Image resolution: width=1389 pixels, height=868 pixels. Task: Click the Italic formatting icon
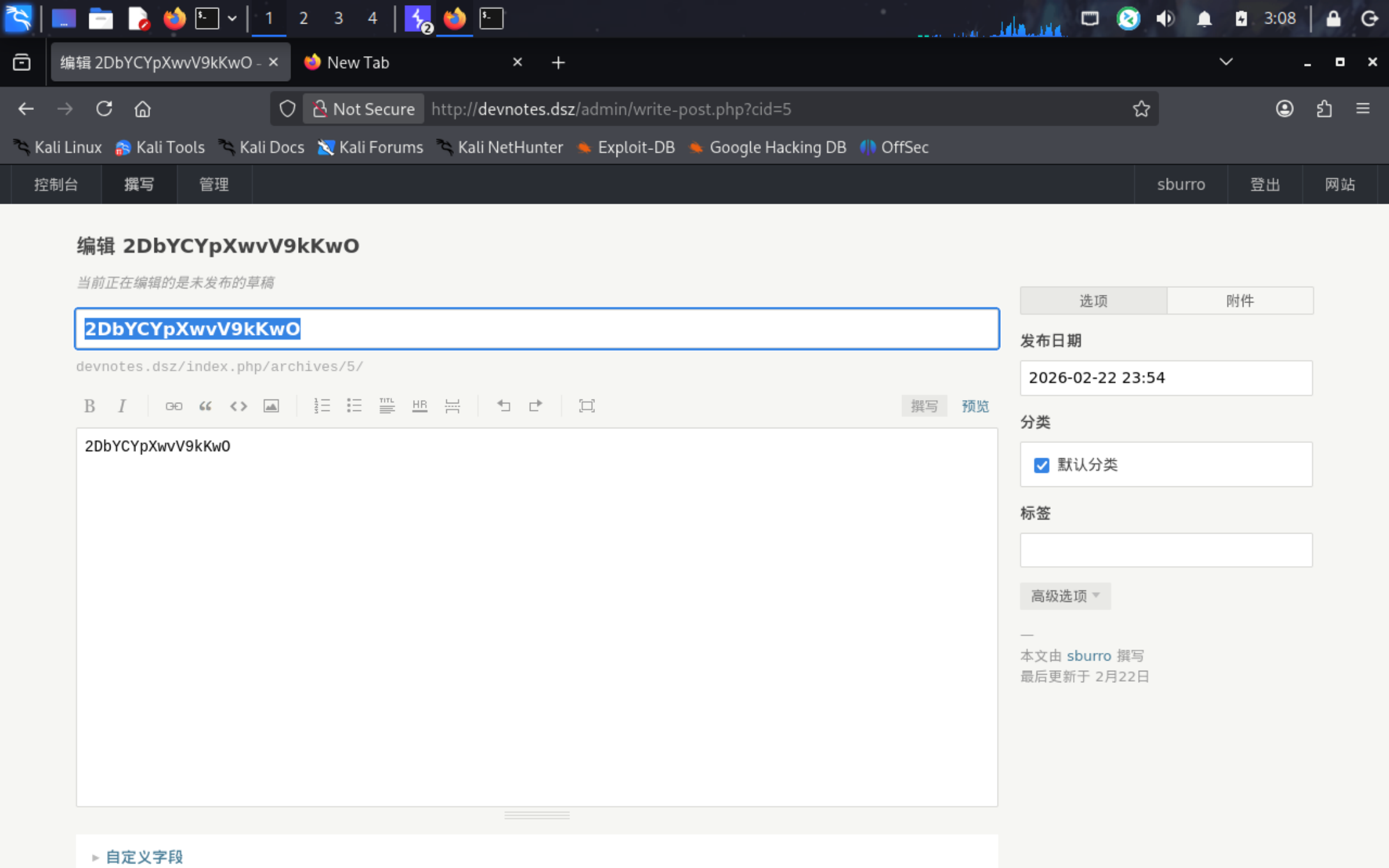[x=121, y=406]
